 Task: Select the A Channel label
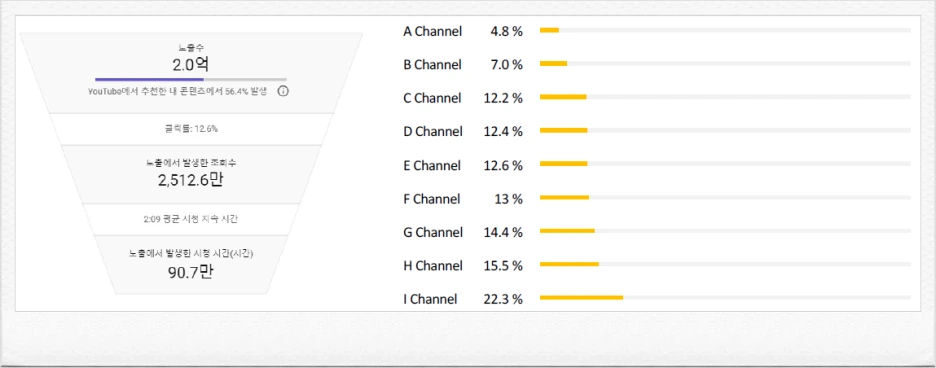pos(433,31)
